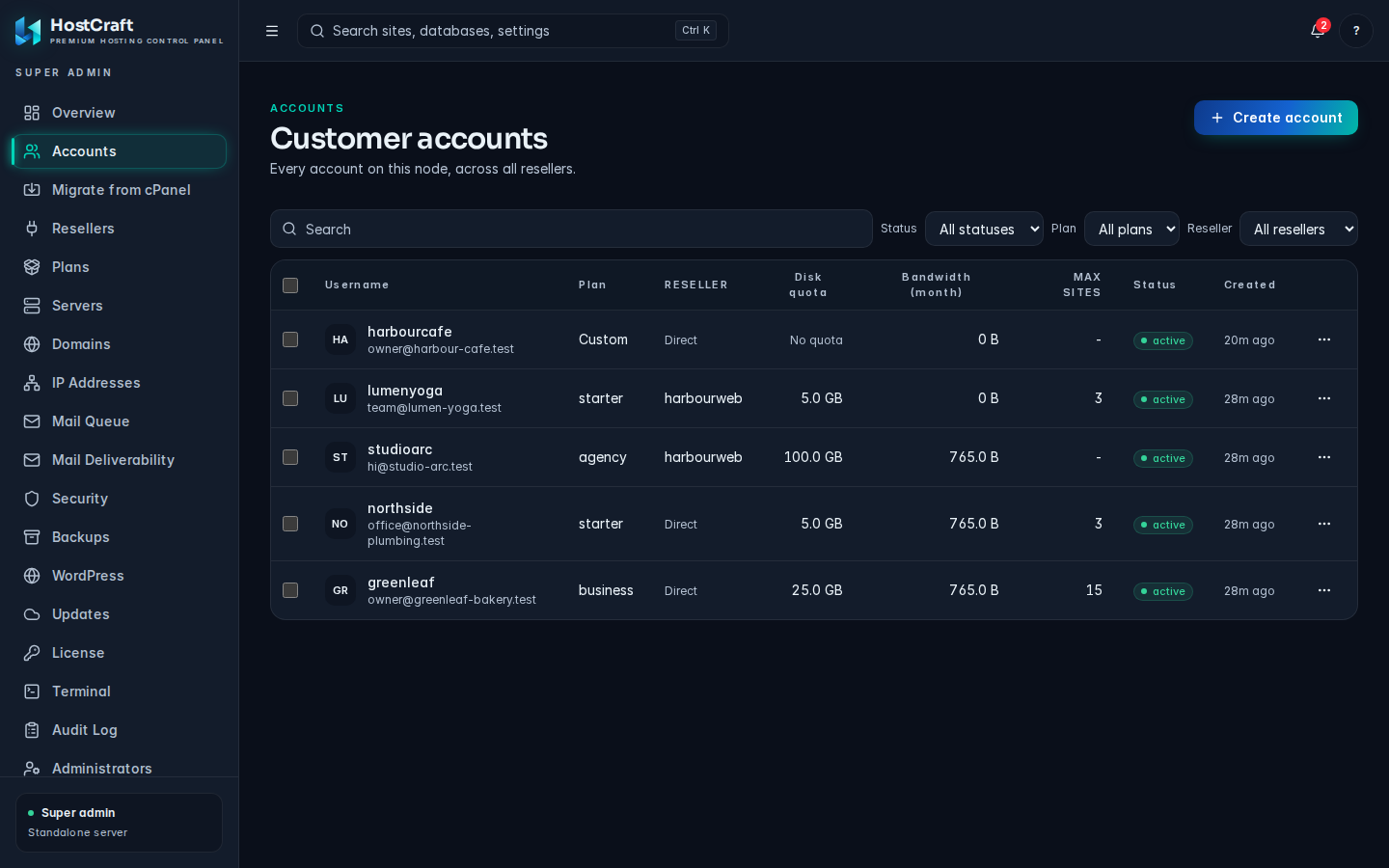Click the Overview grid icon
This screenshot has height=868, width=1389.
tap(32, 113)
